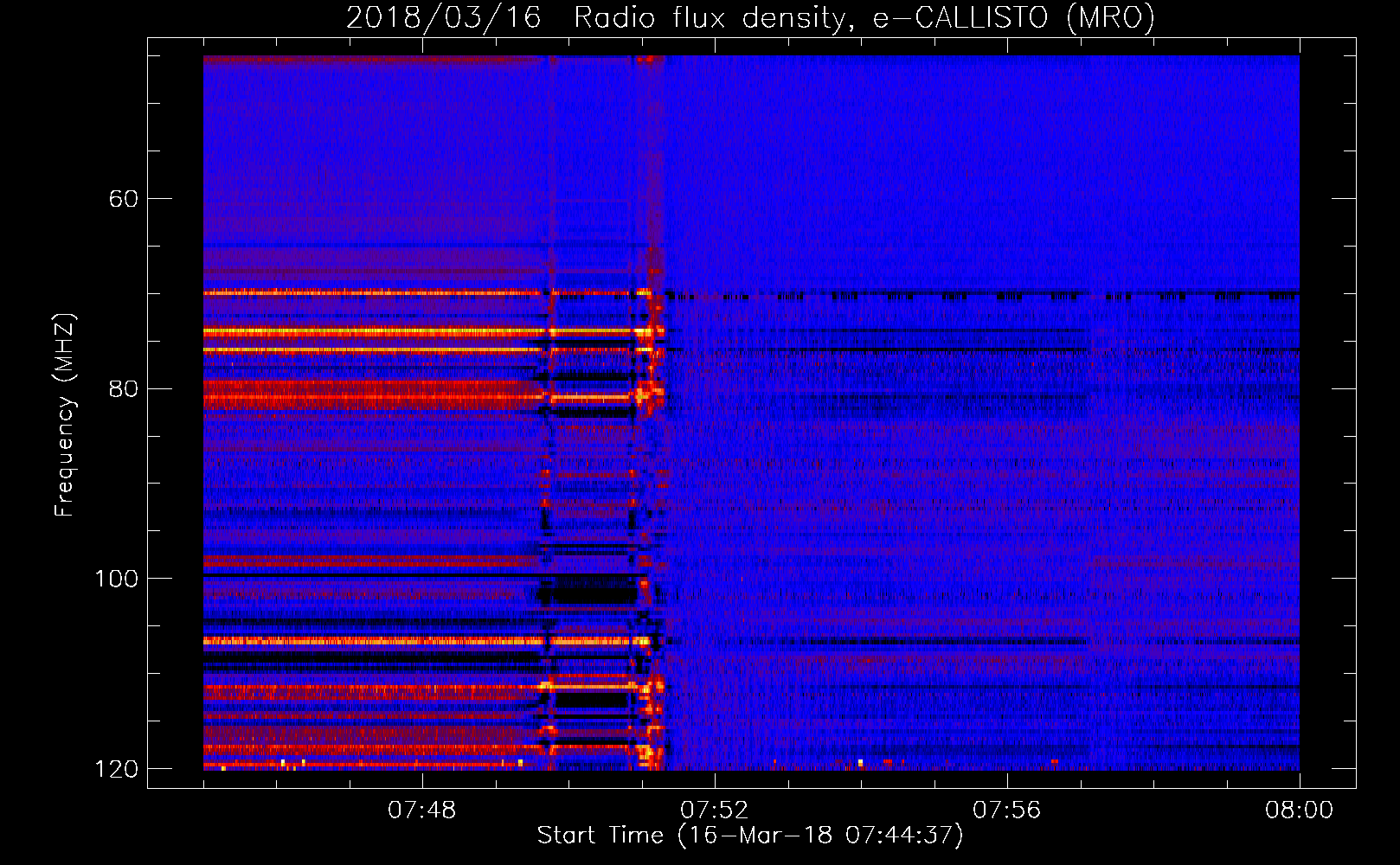Click the 07:52 time tick label
The image size is (1400, 865).
[715, 811]
